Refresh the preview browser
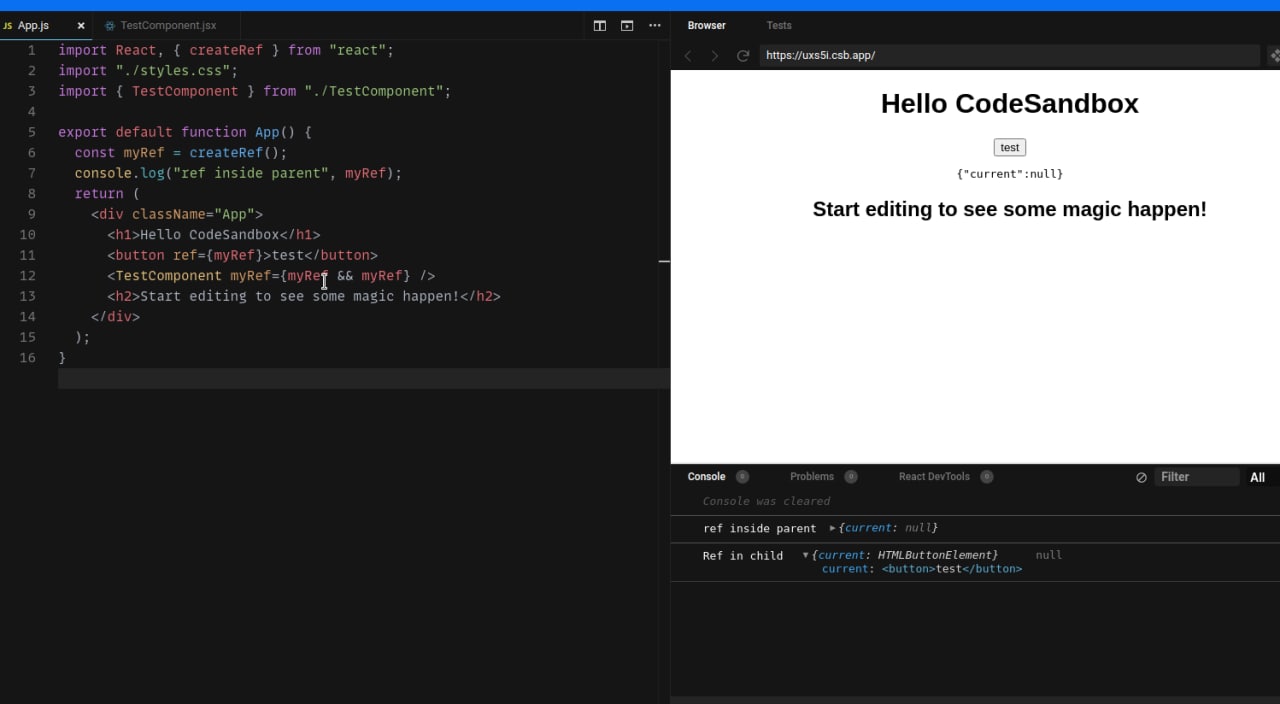The width and height of the screenshot is (1280, 704). [743, 56]
